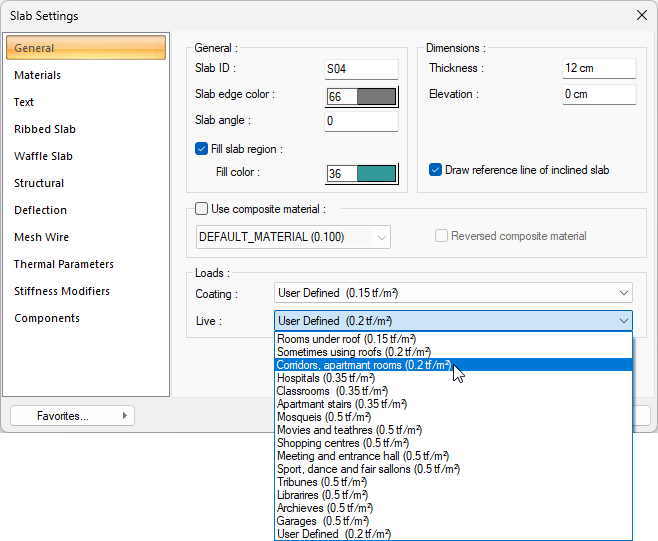Select User Defined (0.2 tf/m²) list entry
658x541 pixels.
pos(453,534)
